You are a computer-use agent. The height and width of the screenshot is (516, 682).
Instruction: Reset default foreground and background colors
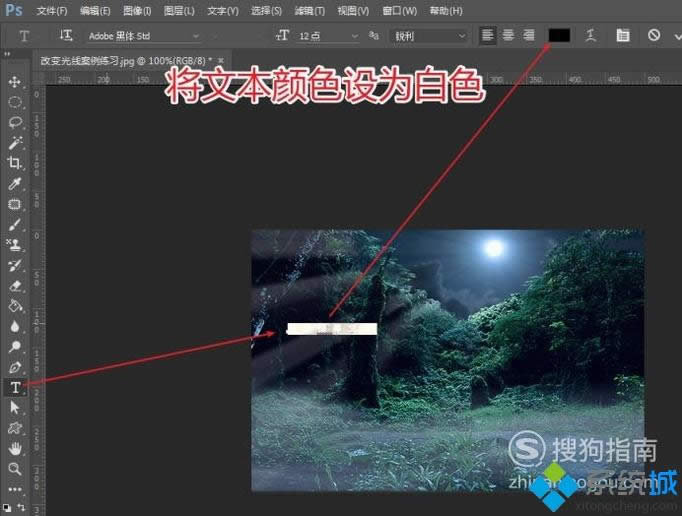(7, 507)
